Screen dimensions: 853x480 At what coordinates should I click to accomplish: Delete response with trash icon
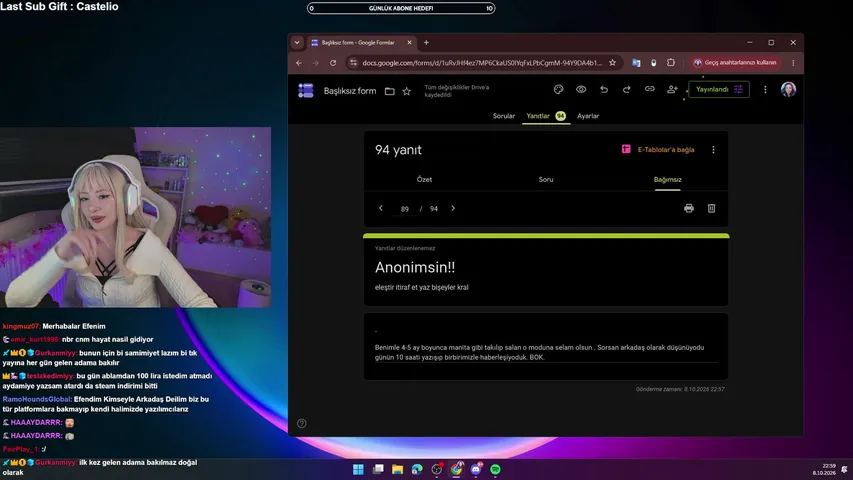pos(711,208)
